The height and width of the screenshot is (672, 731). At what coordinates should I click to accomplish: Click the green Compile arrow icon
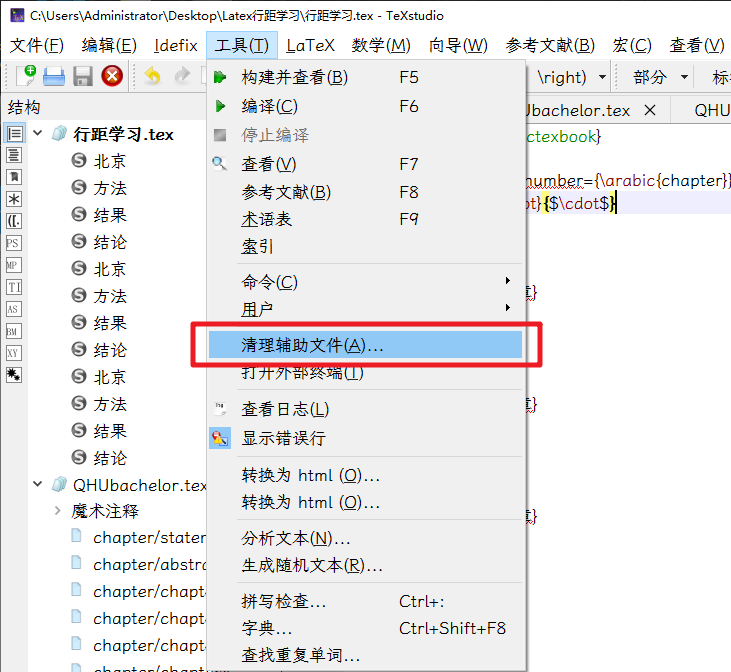(x=220, y=106)
